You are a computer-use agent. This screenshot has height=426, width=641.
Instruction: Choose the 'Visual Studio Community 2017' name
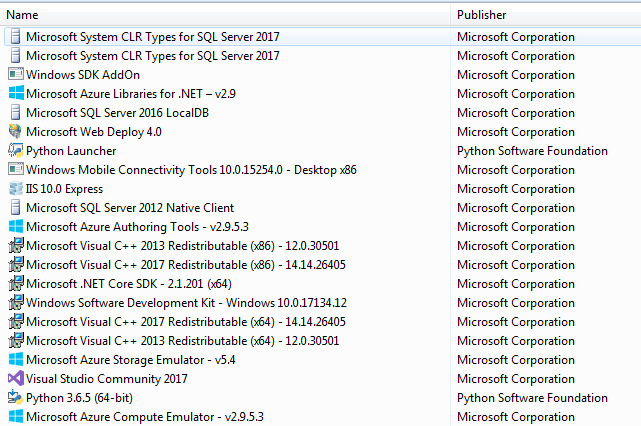[x=107, y=379]
